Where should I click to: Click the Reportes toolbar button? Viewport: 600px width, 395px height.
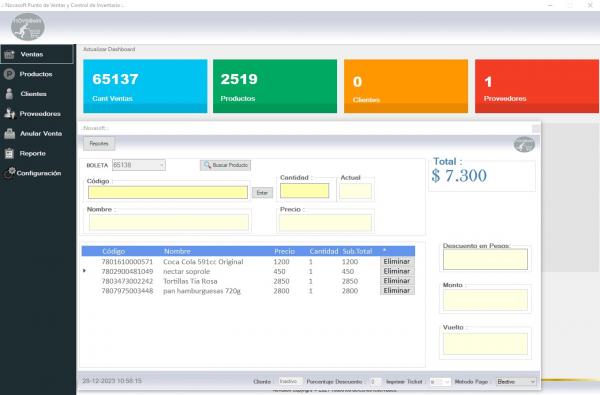99,144
